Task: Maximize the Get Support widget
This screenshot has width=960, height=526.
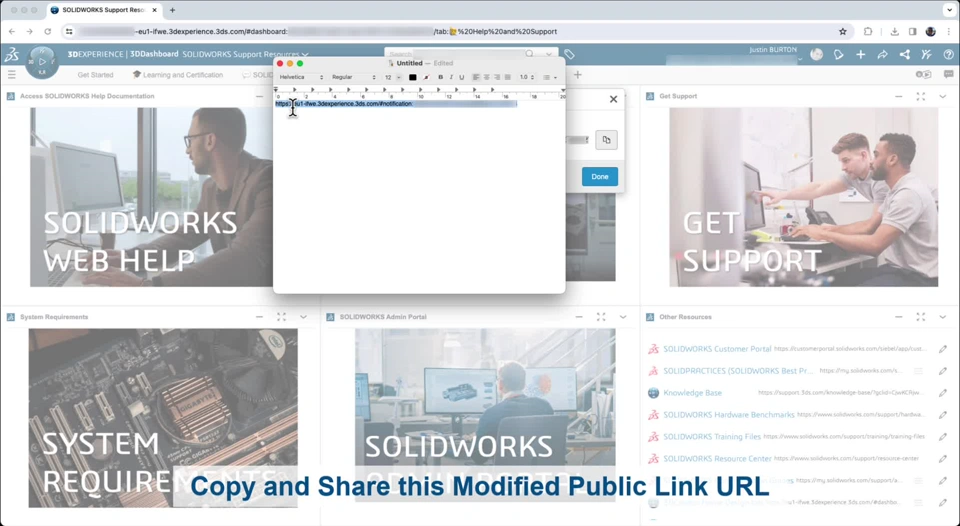Action: (x=921, y=96)
